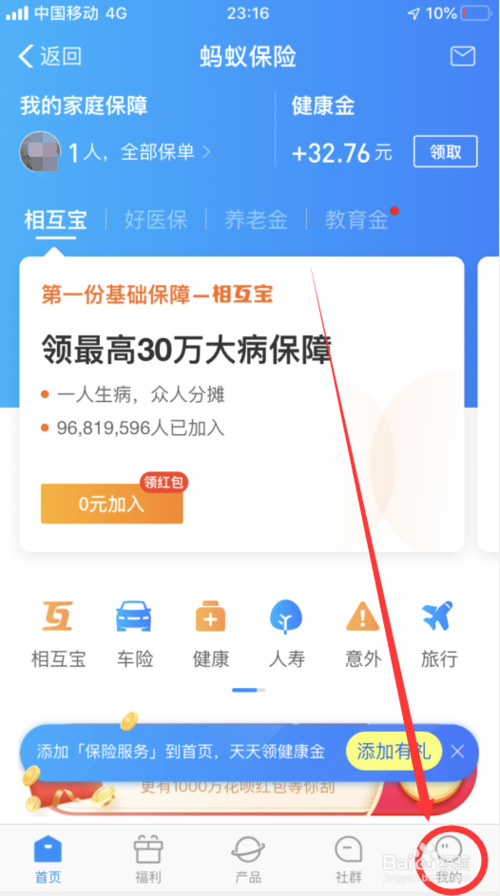The image size is (500, 896).
Task: Click the 领取 health fund button
Action: (x=445, y=151)
